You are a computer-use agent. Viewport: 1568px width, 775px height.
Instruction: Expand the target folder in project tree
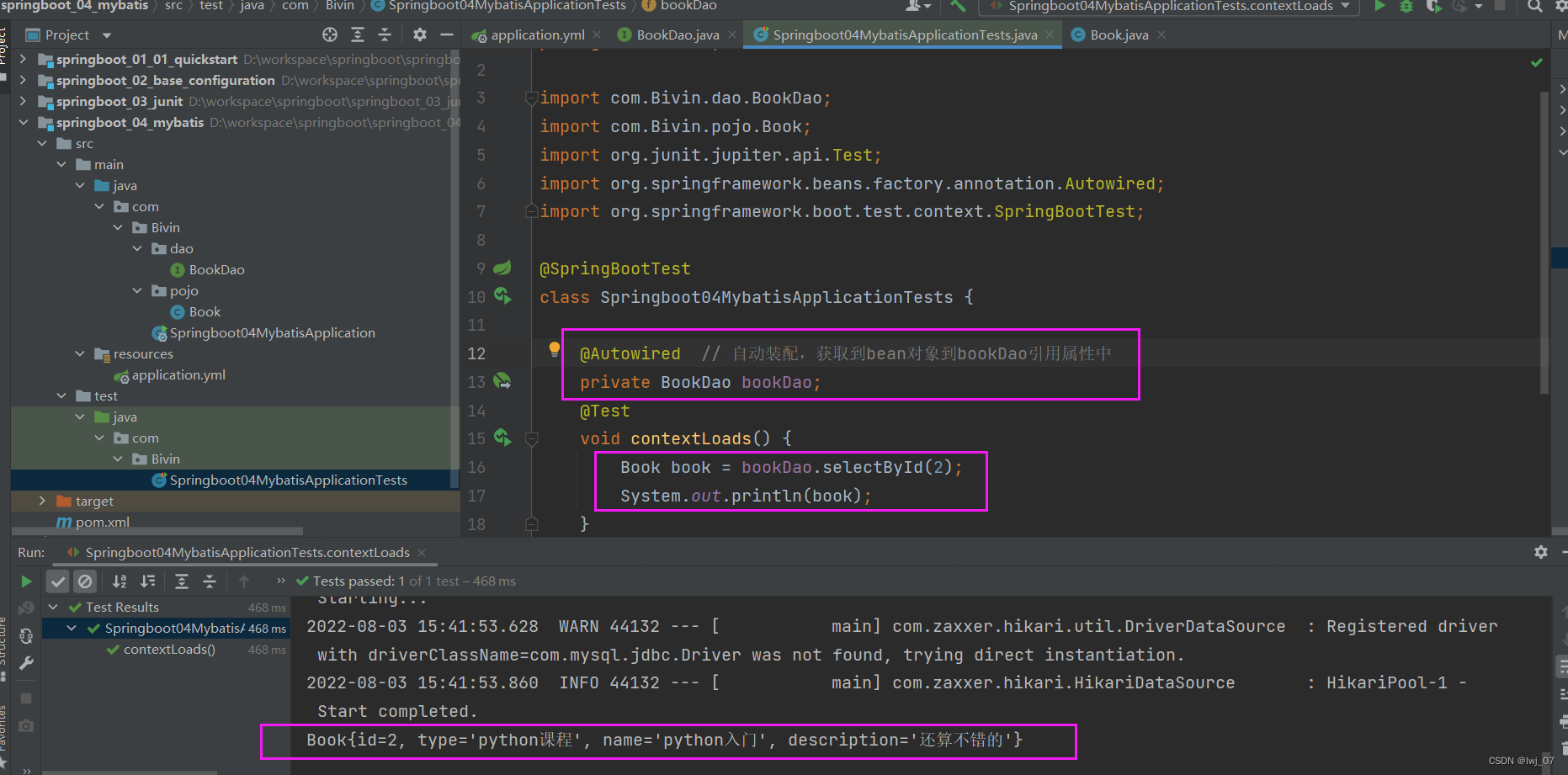[42, 501]
